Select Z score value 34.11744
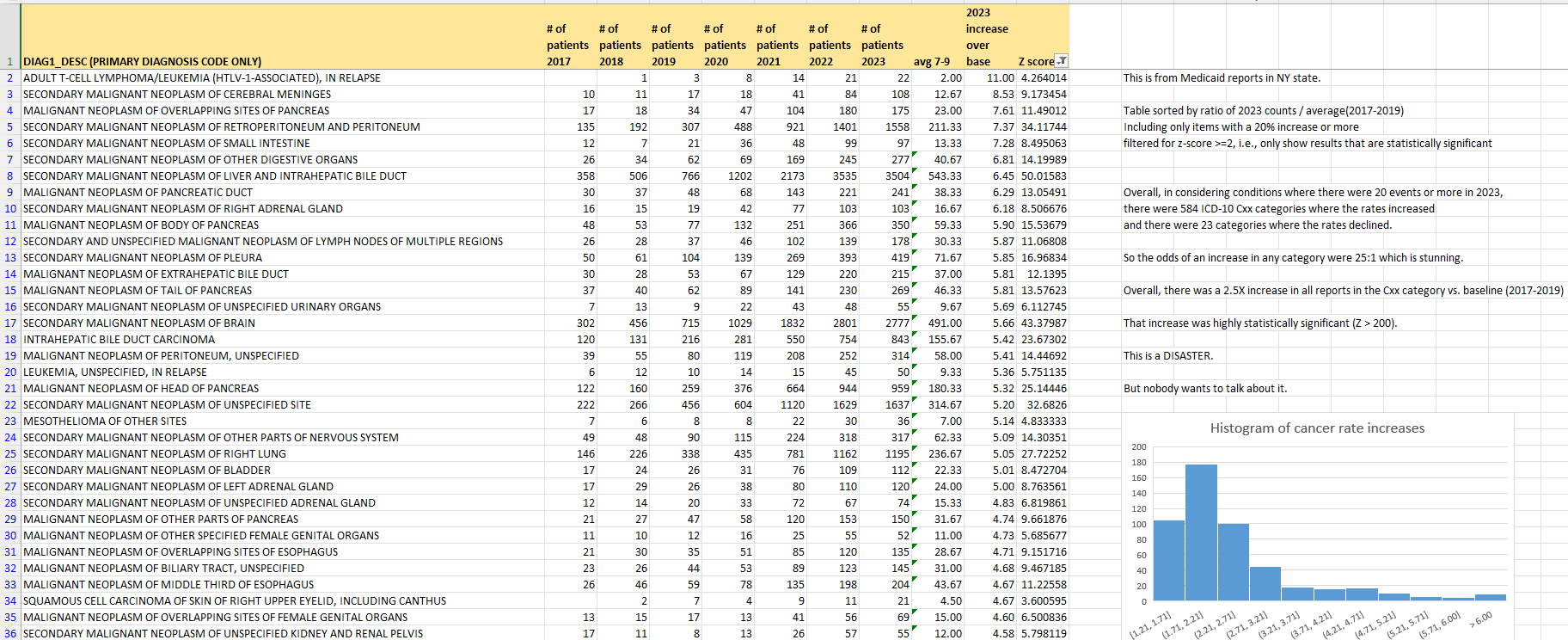The height and width of the screenshot is (640, 1568). click(1043, 127)
